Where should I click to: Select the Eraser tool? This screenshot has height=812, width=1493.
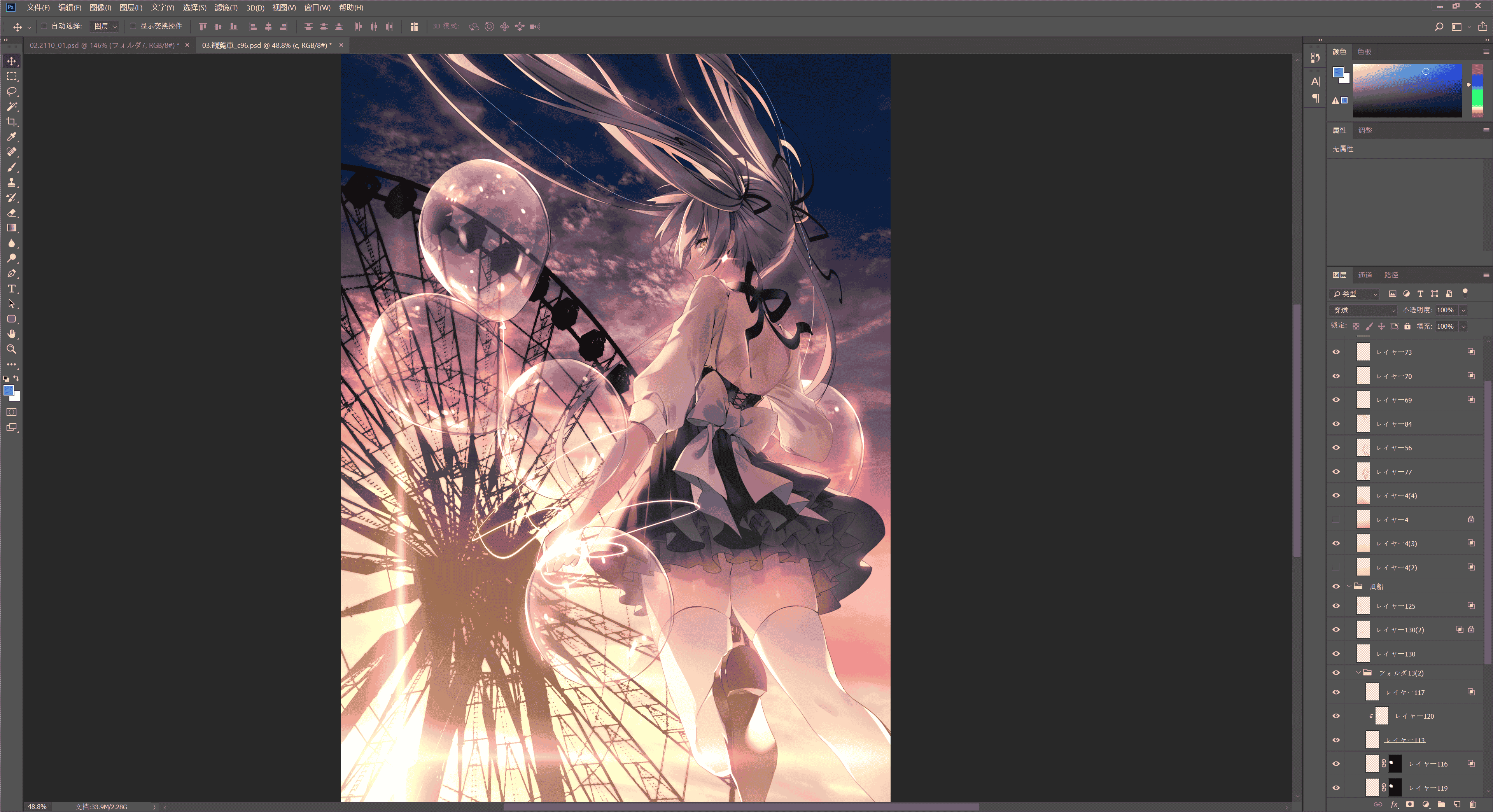[12, 213]
